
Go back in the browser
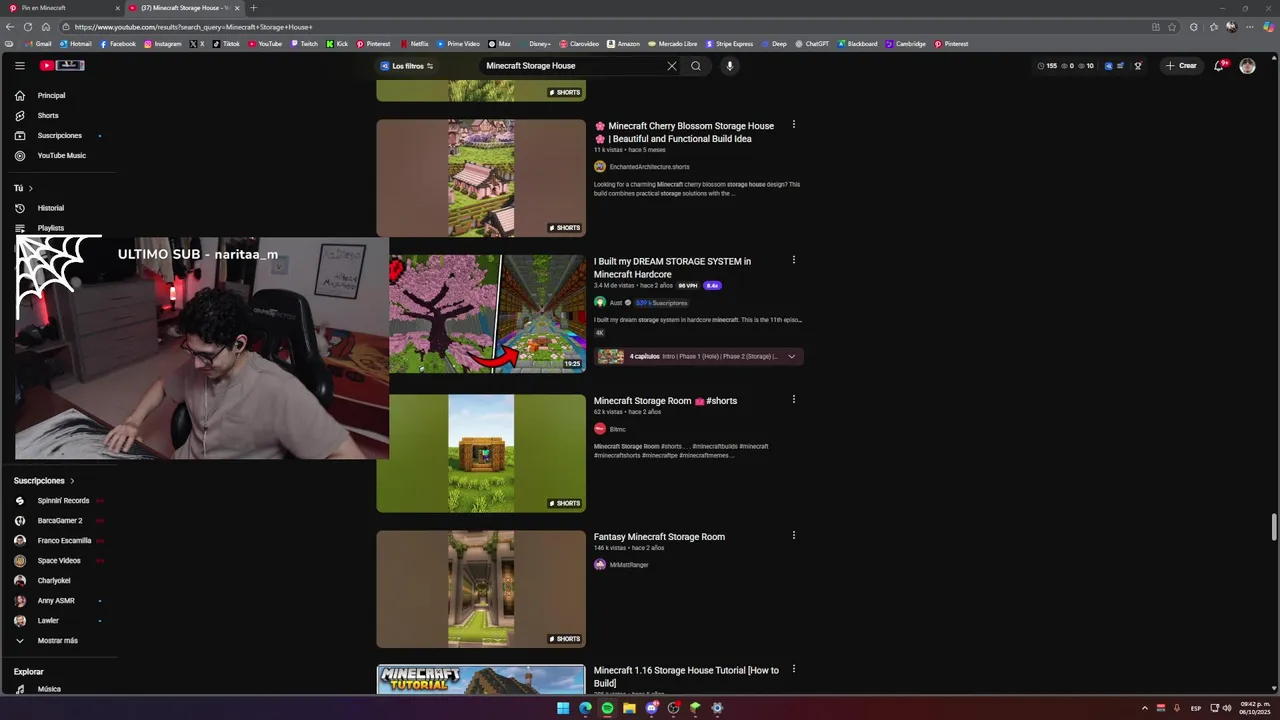click(11, 27)
